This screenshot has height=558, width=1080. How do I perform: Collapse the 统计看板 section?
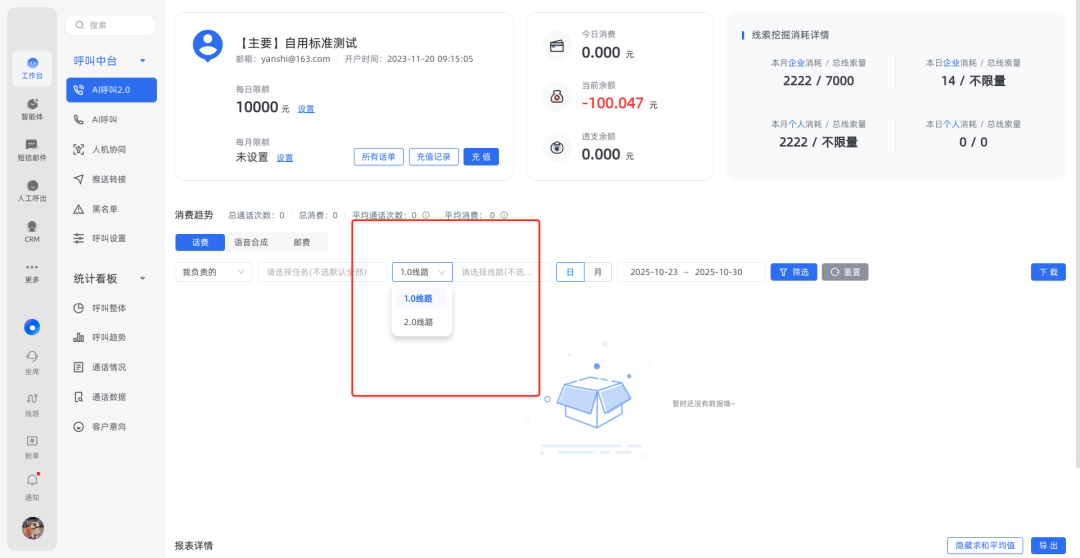[143, 278]
